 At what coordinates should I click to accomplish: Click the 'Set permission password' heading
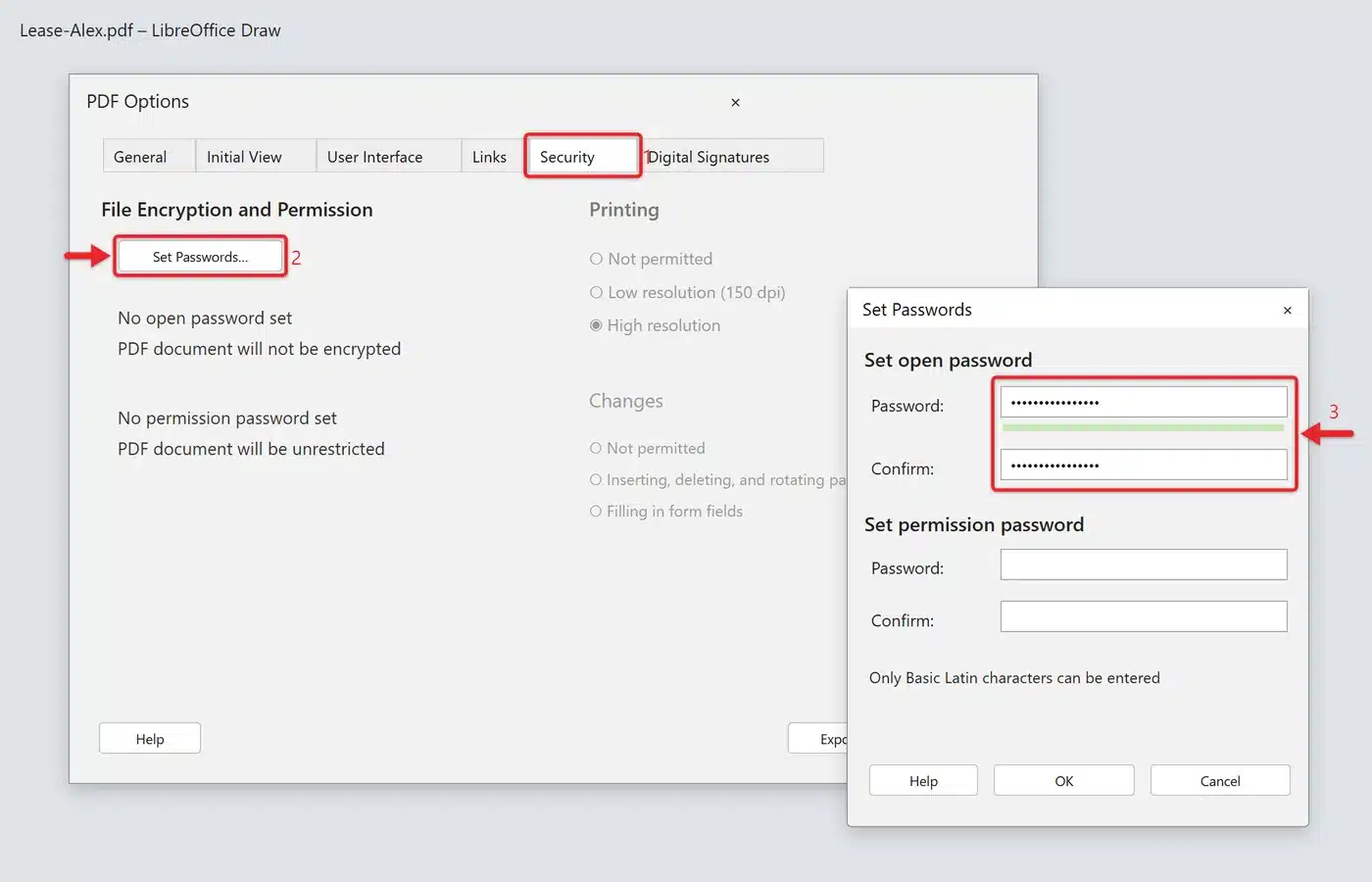coord(974,524)
